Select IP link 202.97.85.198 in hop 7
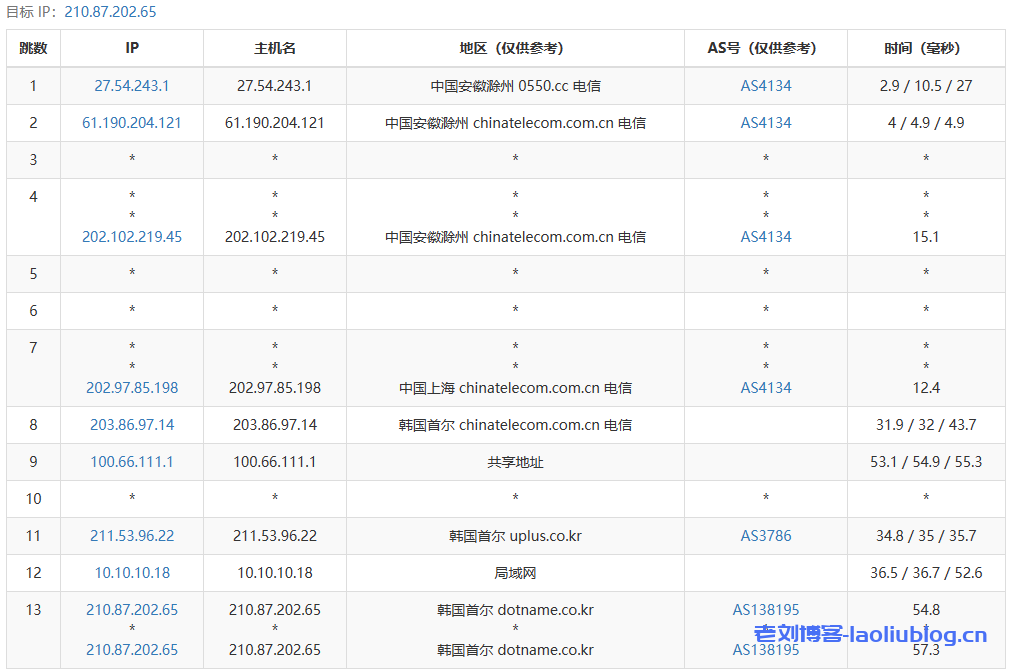Viewport: 1013px width, 672px height. [x=131, y=388]
